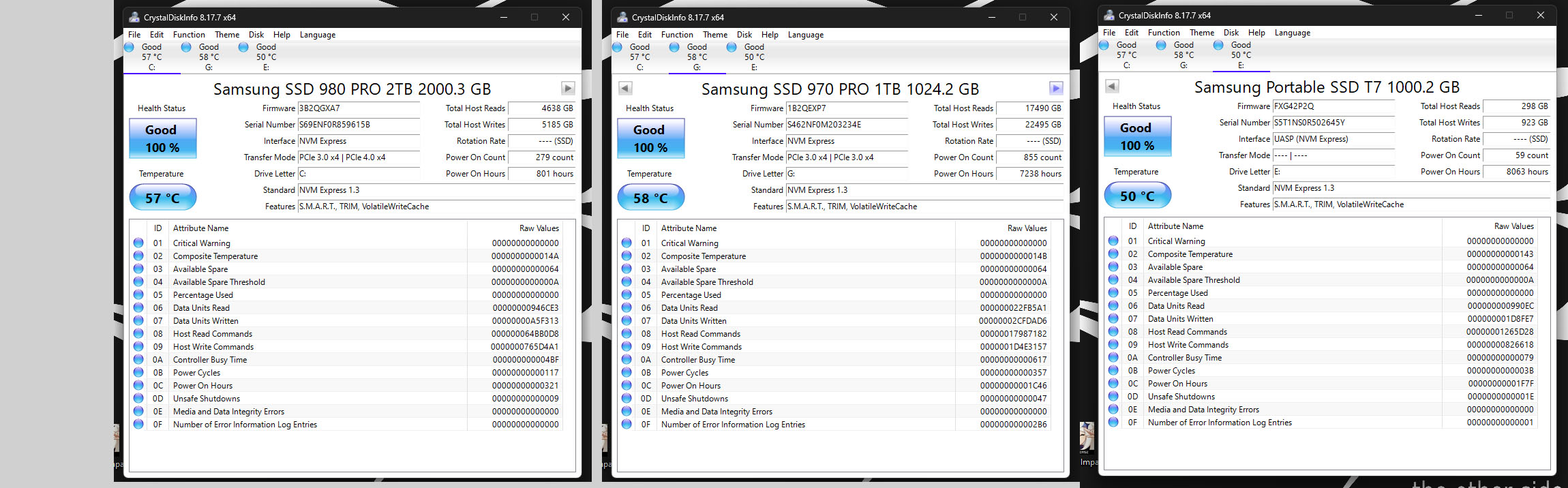1568x488 pixels.
Task: Click 'ID' column header in right window
Action: [1132, 226]
